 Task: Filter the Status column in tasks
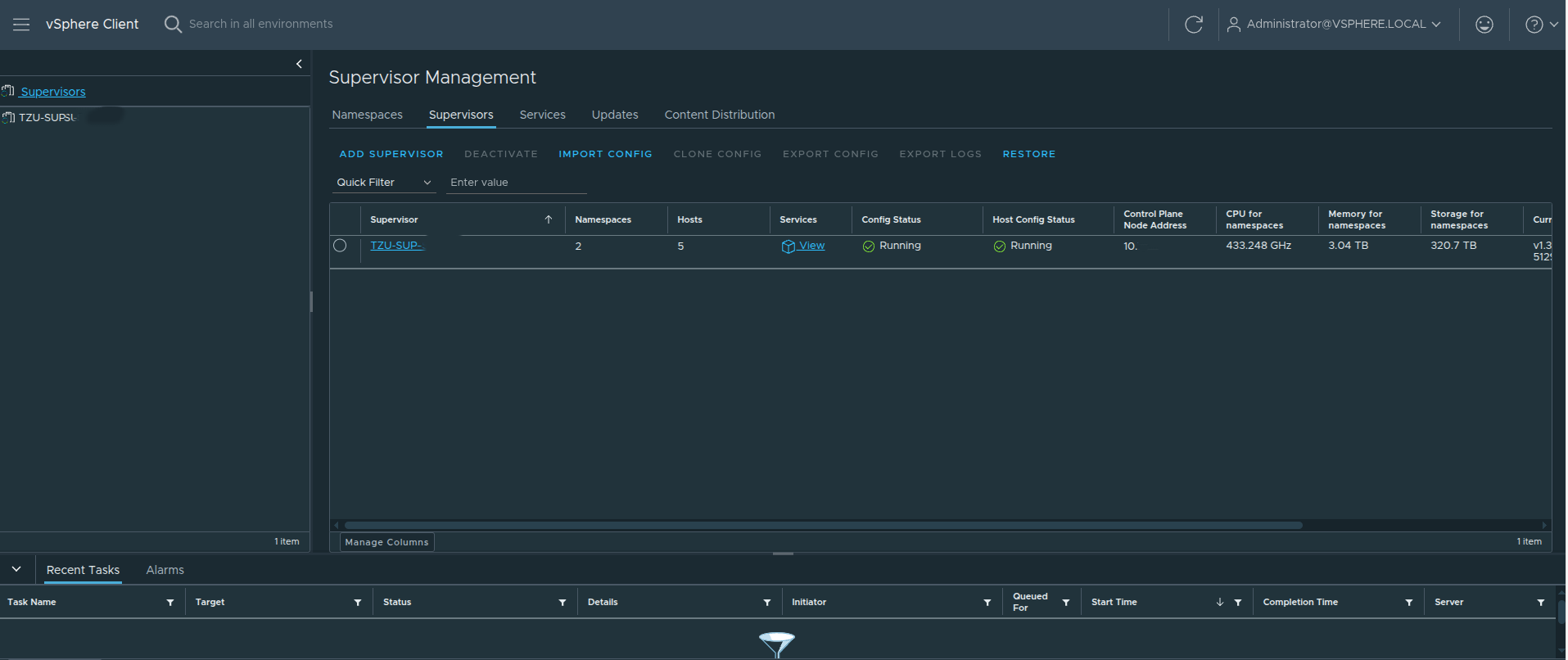point(563,603)
